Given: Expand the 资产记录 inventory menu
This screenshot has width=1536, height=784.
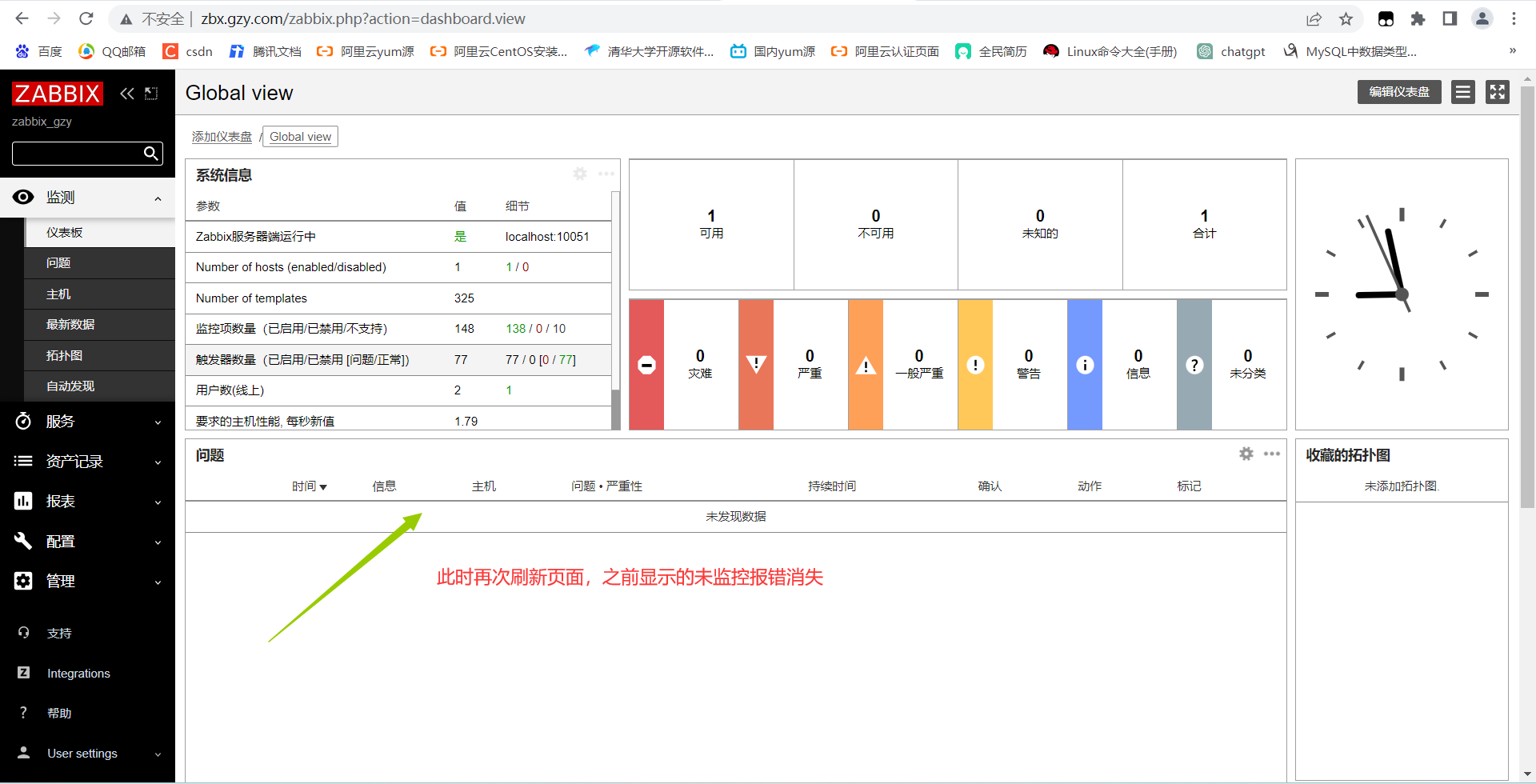Looking at the screenshot, I should (x=87, y=462).
